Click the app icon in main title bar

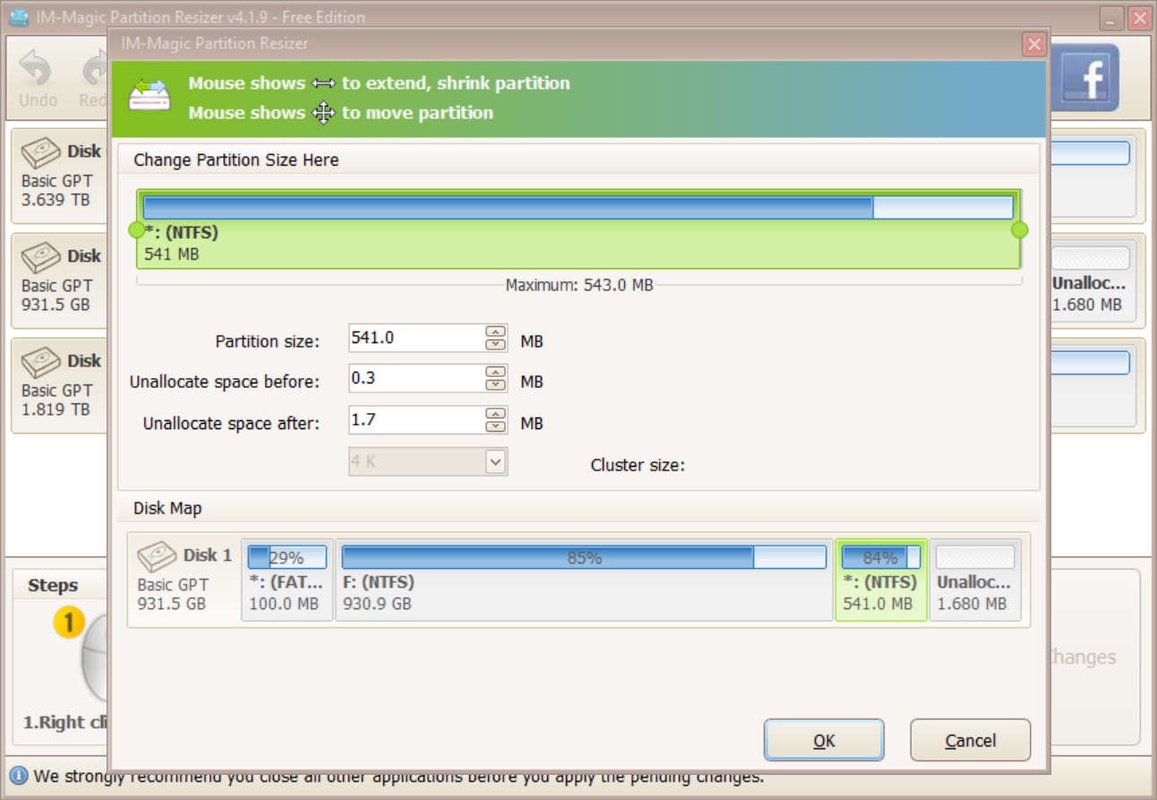(18, 17)
